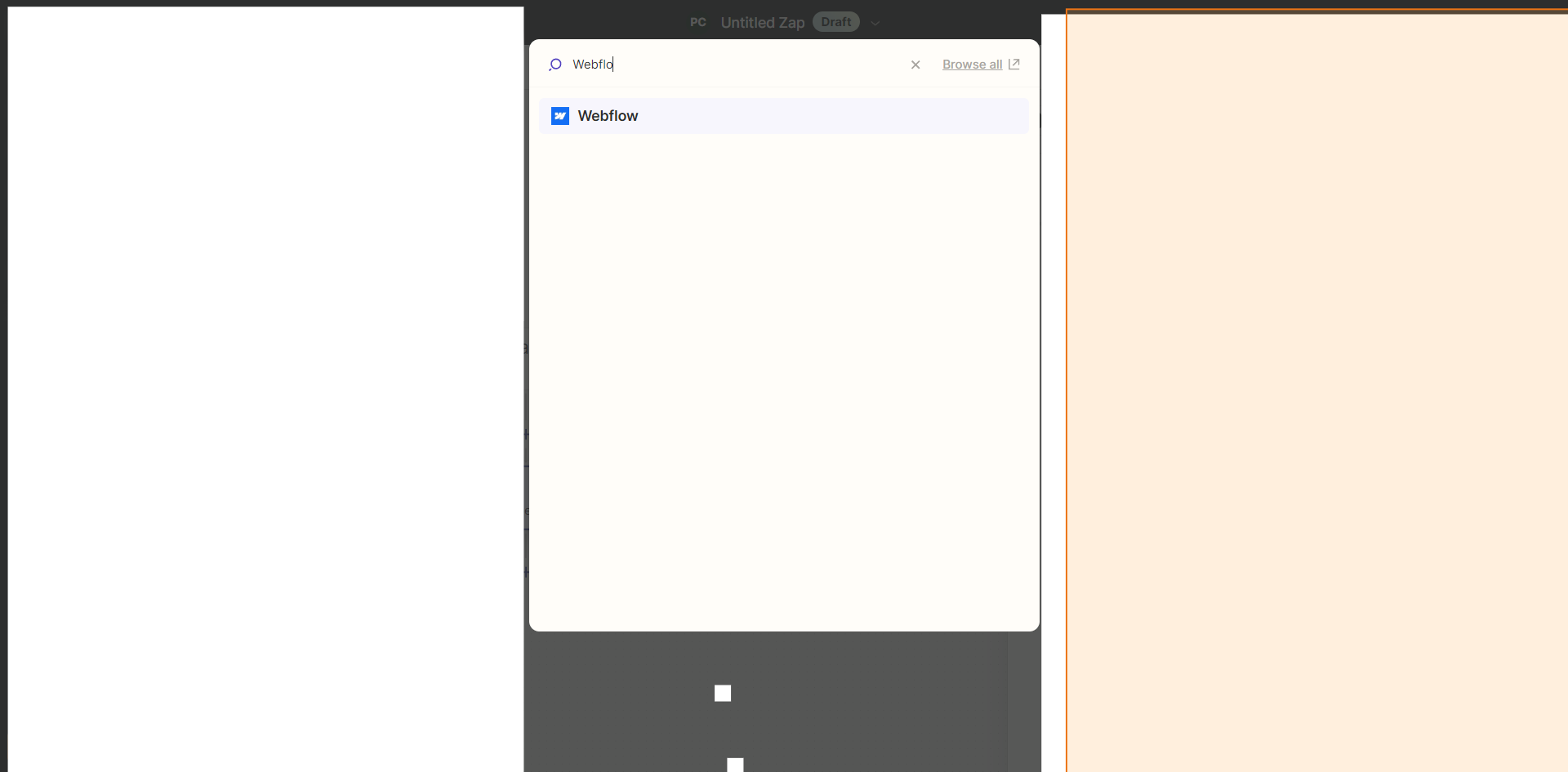
Task: Click the Untitled Zap name
Action: [x=763, y=23]
